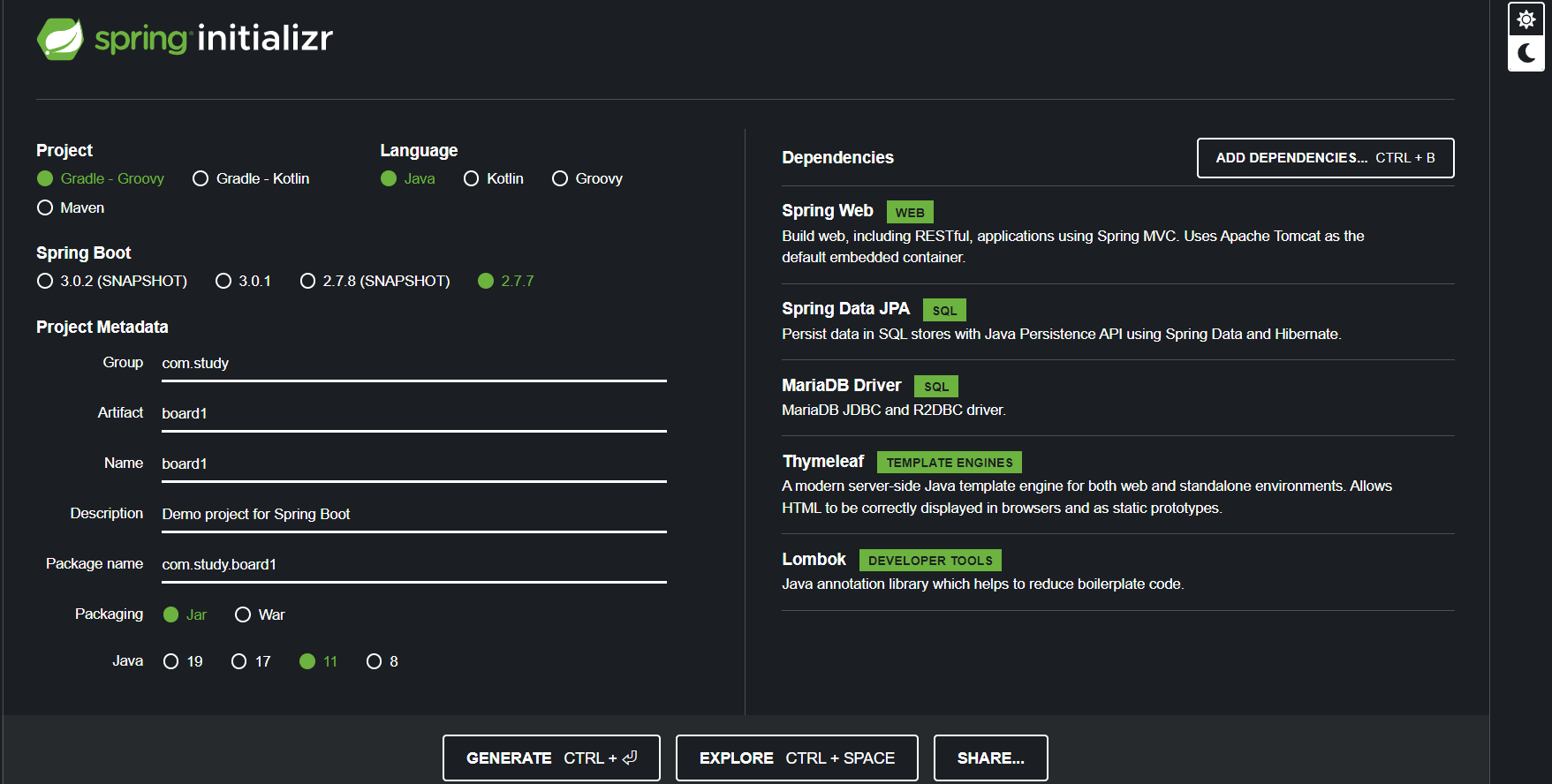Select Java version 19
Viewport: 1552px width, 784px height.
pos(183,661)
